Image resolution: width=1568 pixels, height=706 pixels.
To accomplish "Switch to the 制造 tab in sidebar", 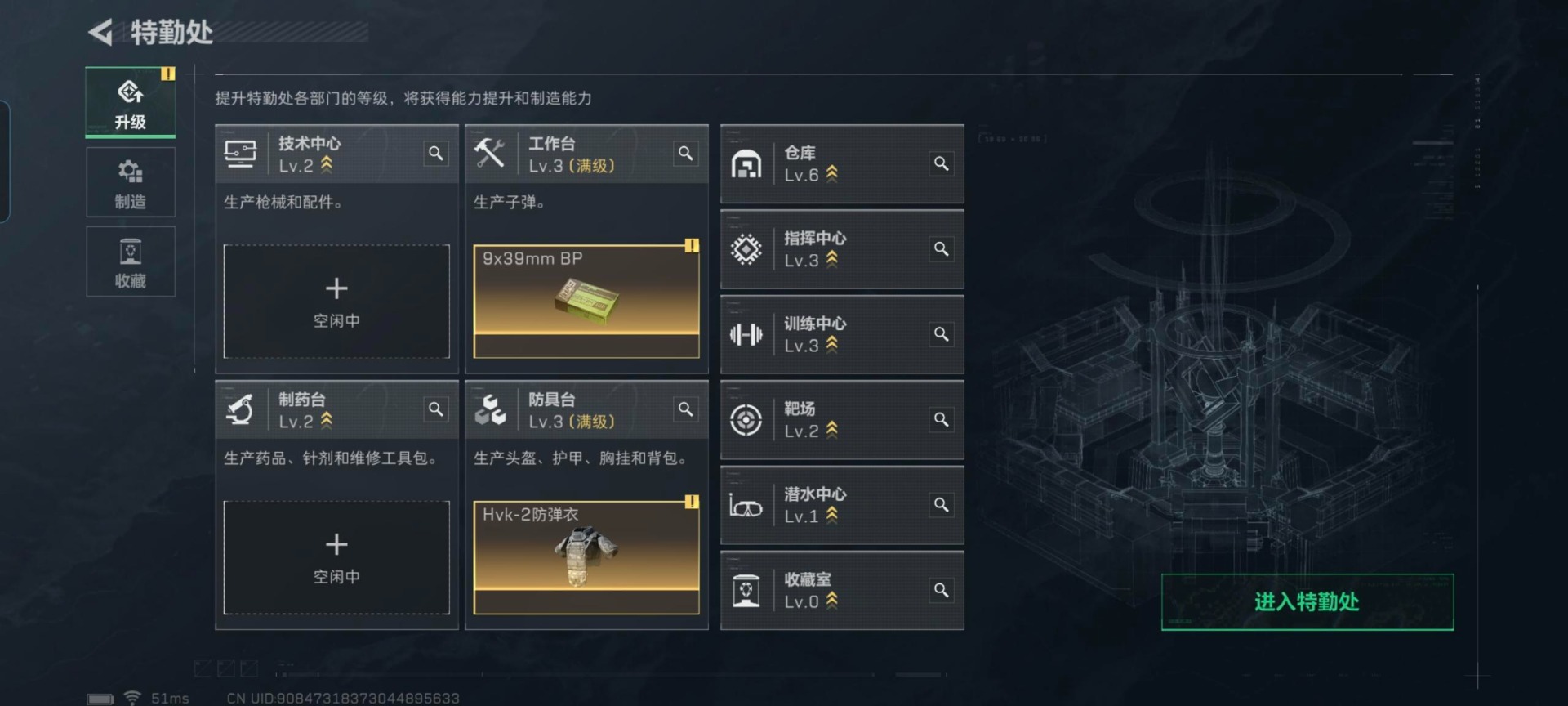I will (x=131, y=182).
